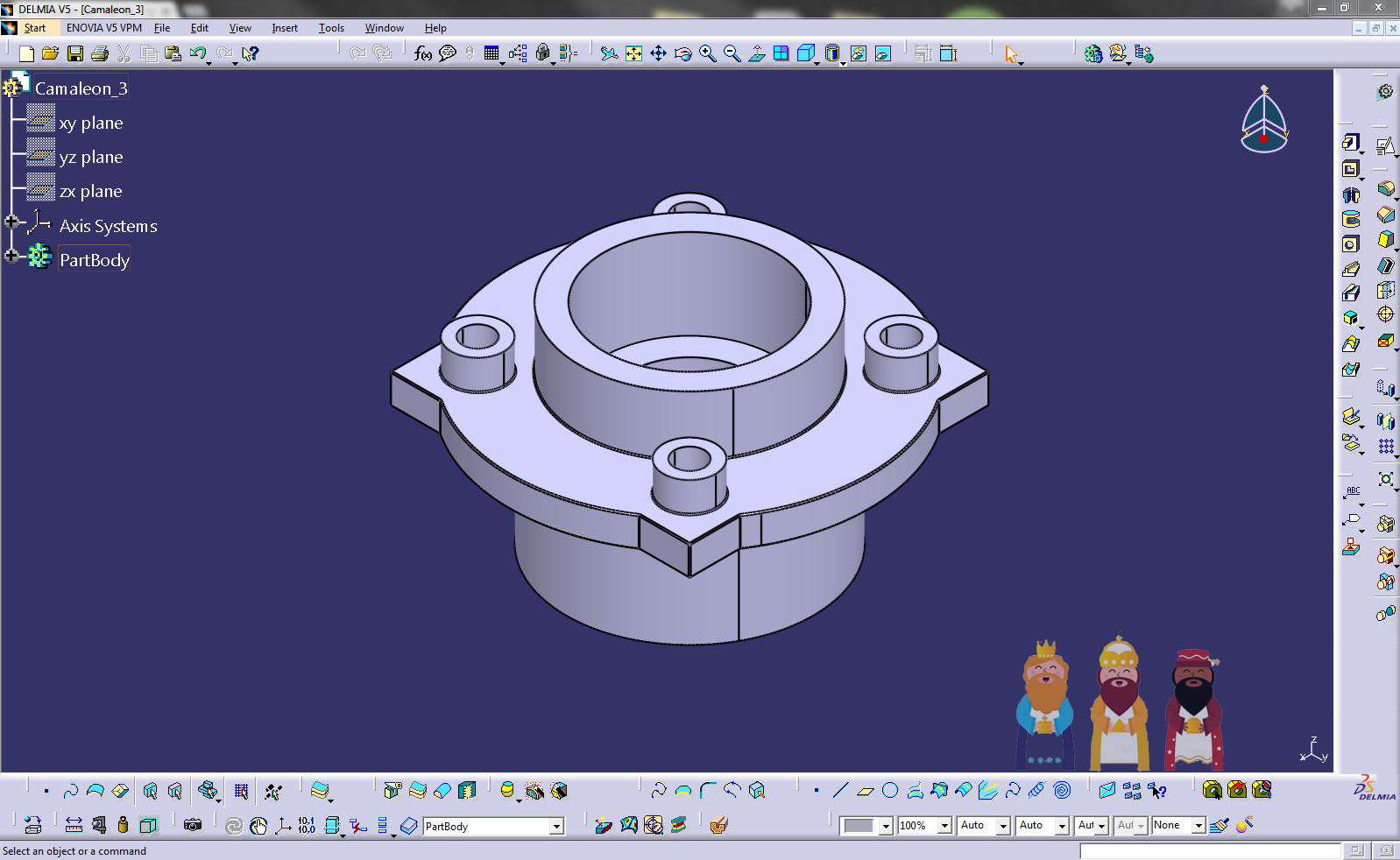This screenshot has height=860, width=1400.
Task: Open the 100% transparency dropdown
Action: coord(944,826)
